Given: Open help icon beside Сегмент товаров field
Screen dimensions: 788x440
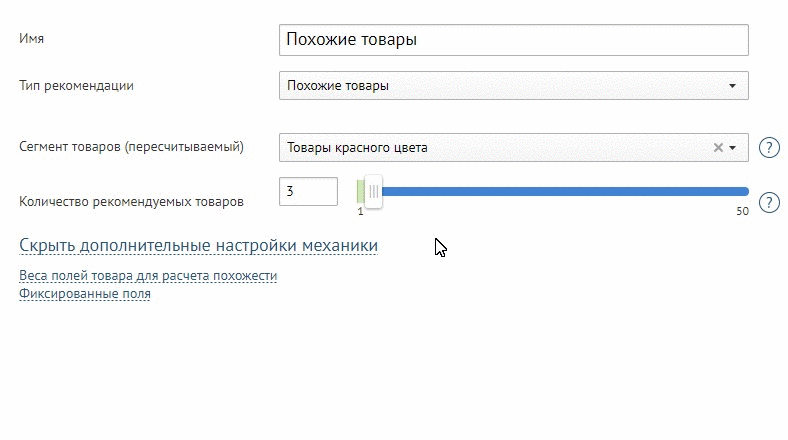Looking at the screenshot, I should coord(769,148).
